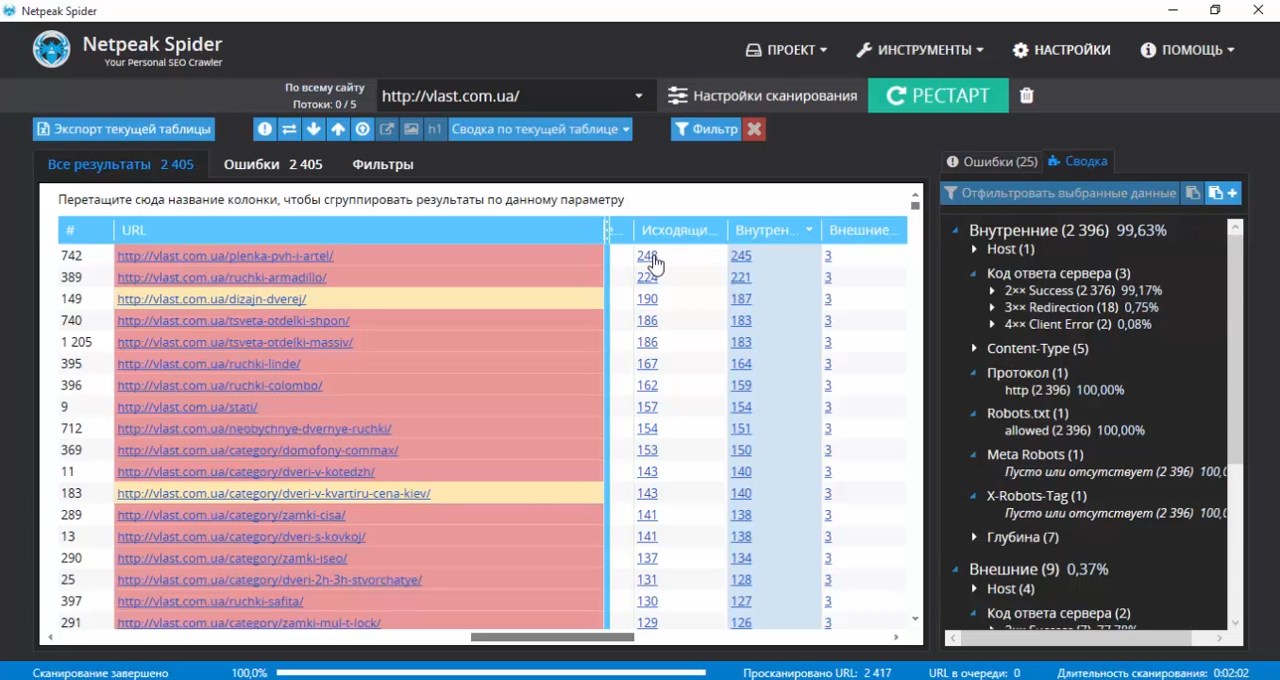Screen dimensions: 1280x680
Task: Click Экспорт текущей таблицы button
Action: (x=124, y=129)
